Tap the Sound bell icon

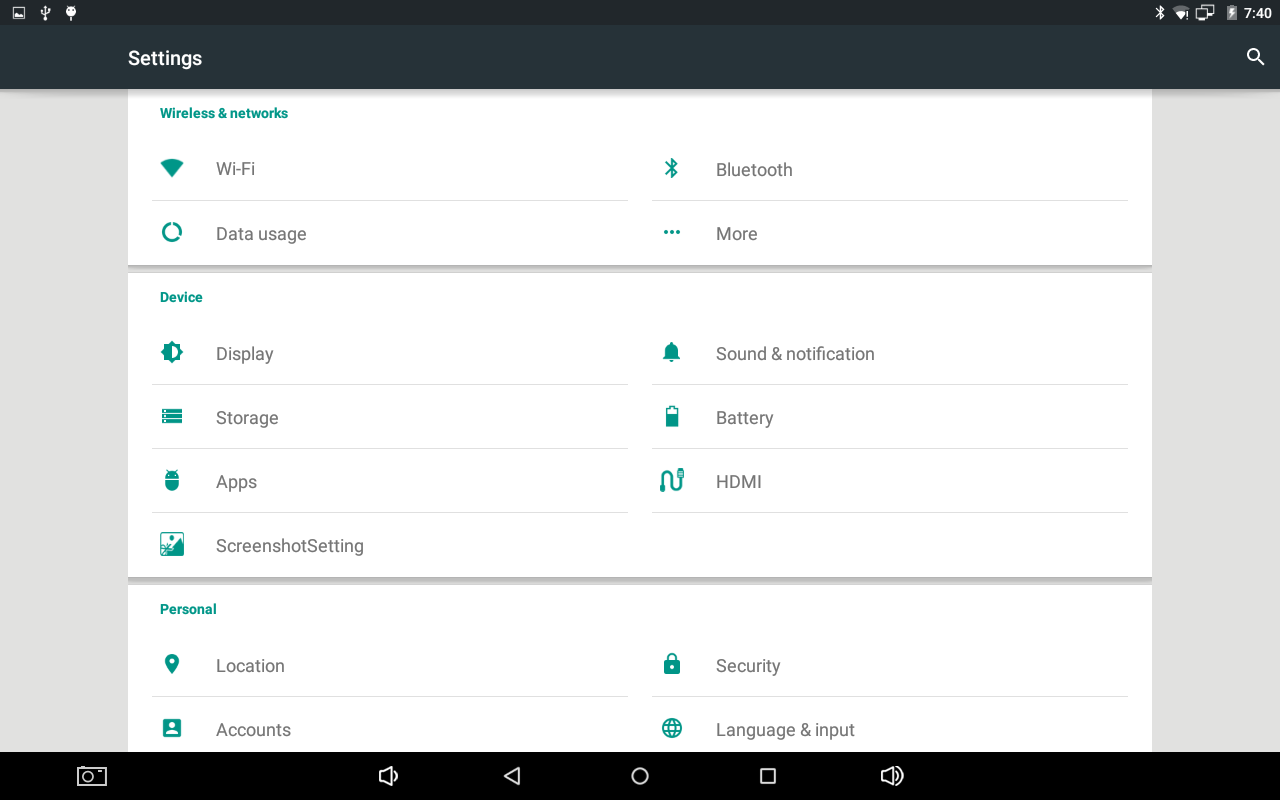coord(672,353)
